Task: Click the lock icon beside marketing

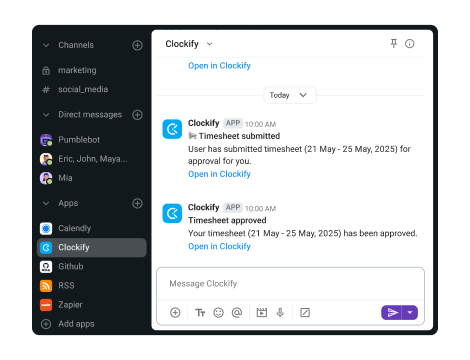Action: [x=46, y=71]
